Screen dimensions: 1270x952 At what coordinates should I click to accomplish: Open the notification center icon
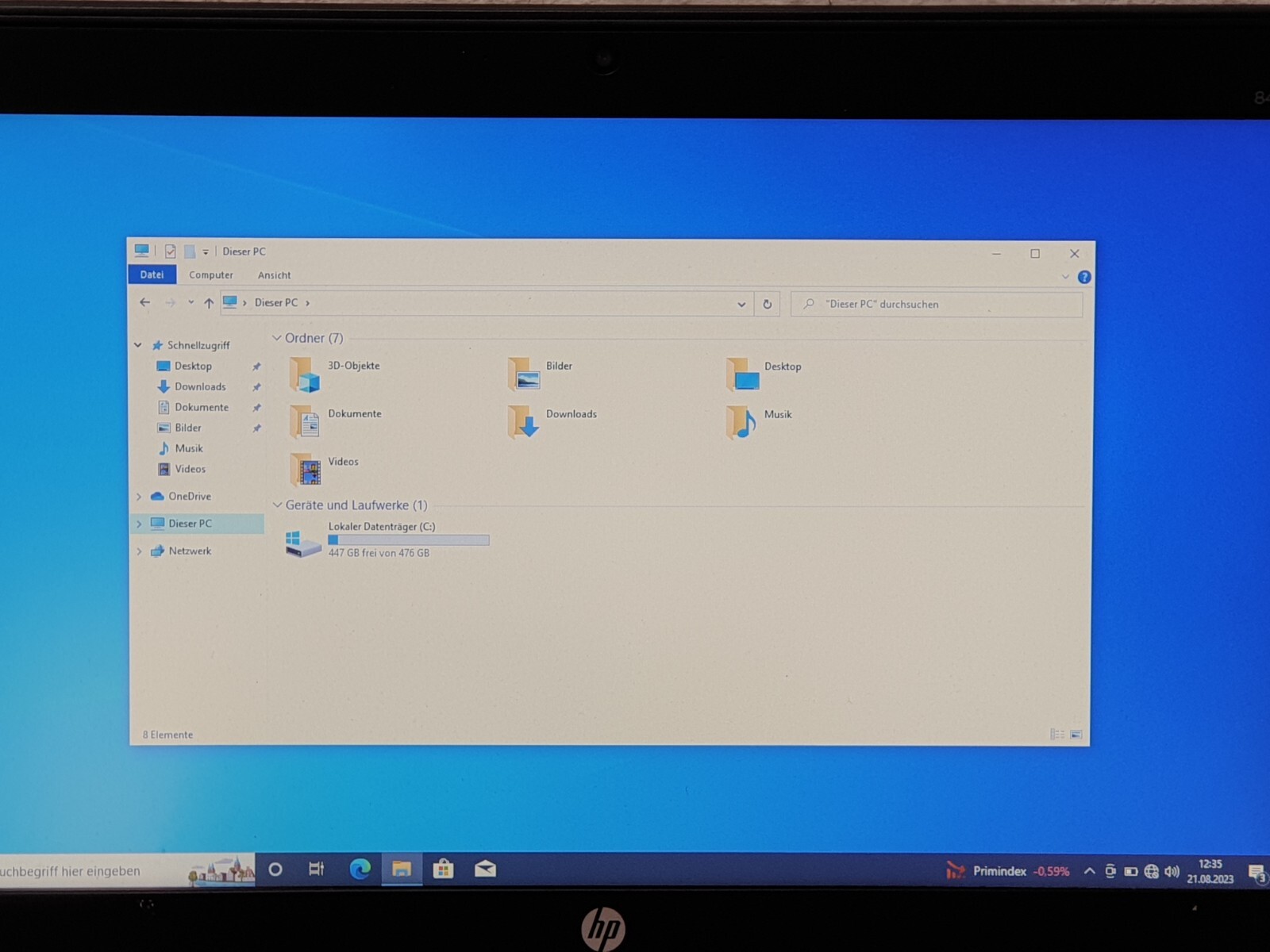pos(1257,873)
